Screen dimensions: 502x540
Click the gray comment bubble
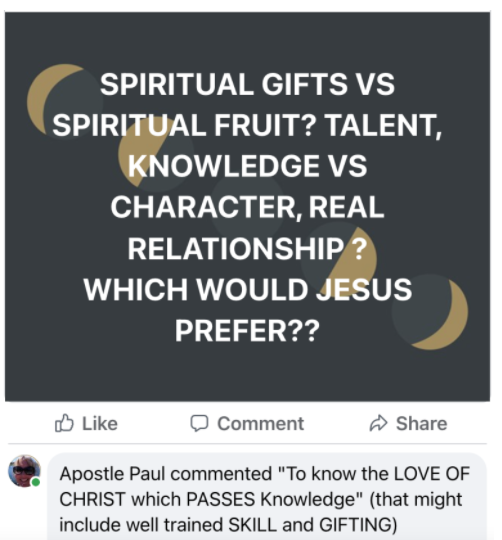(267, 496)
